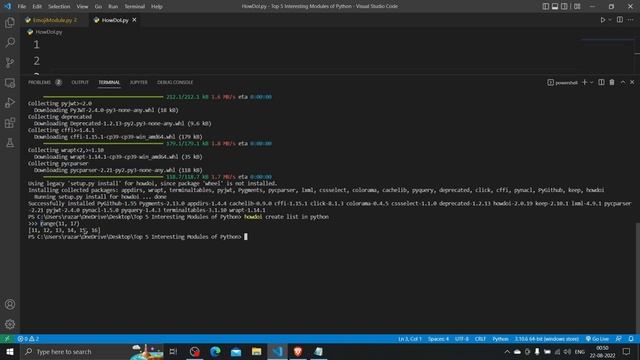Open the notifications bell in status bar

pos(631,339)
